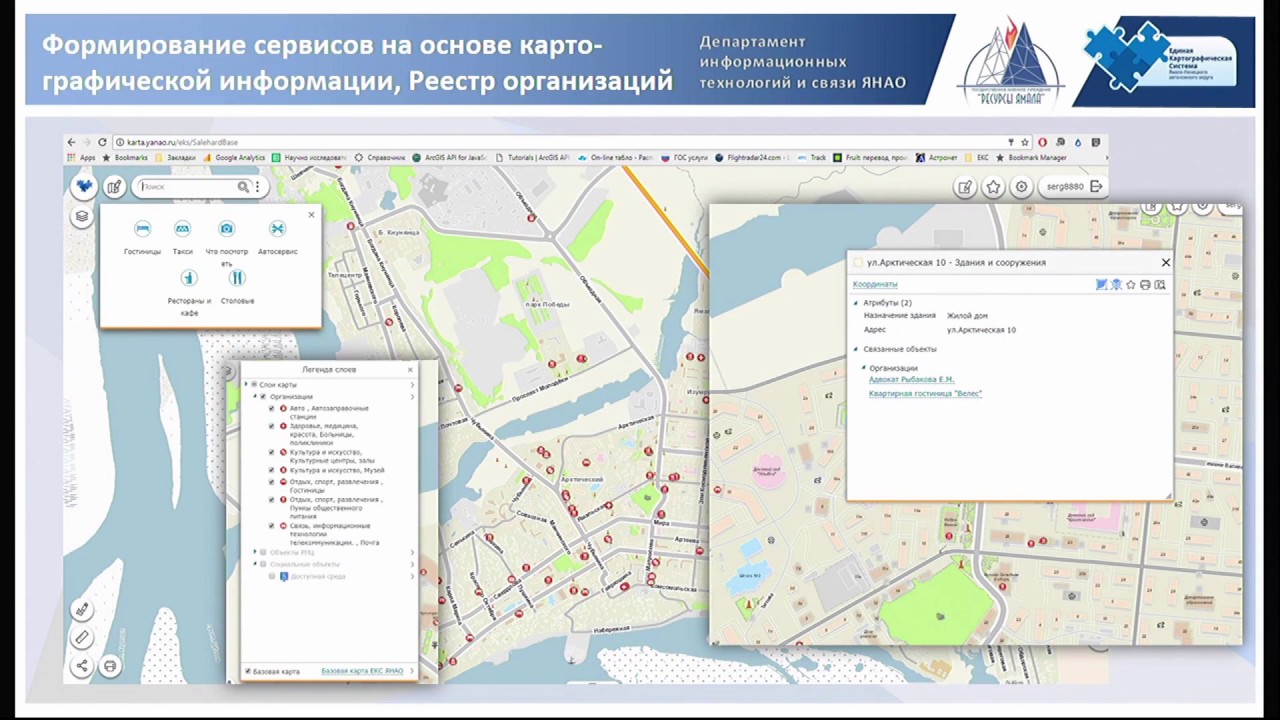The width and height of the screenshot is (1280, 720).
Task: Click the highlight-object icon in info panel
Action: click(x=1116, y=285)
